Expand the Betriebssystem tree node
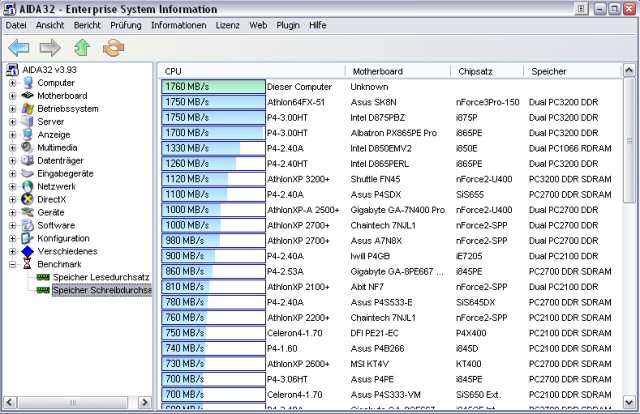640x414 pixels. [x=13, y=109]
